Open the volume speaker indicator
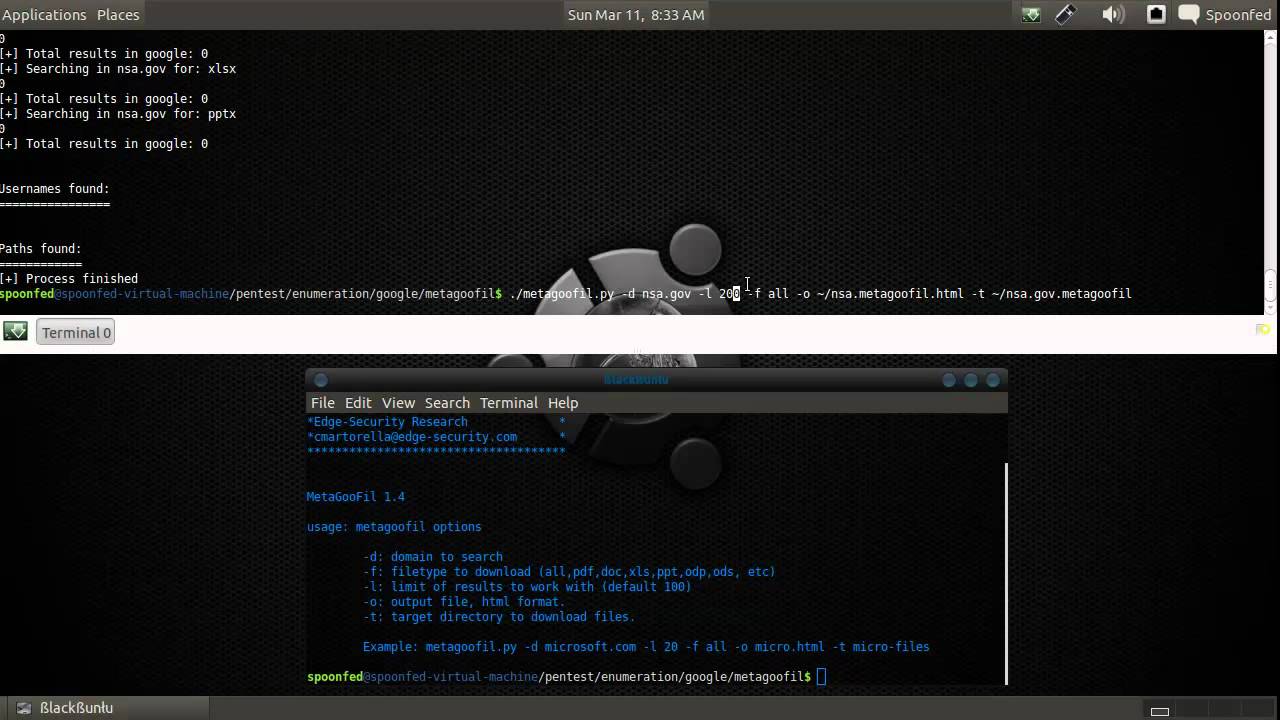Viewport: 1280px width, 720px height. [1113, 15]
